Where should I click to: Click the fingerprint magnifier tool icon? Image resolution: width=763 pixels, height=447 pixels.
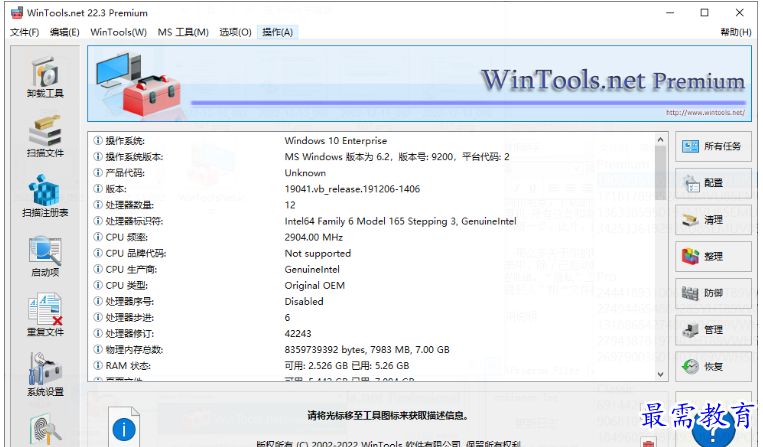click(45, 429)
